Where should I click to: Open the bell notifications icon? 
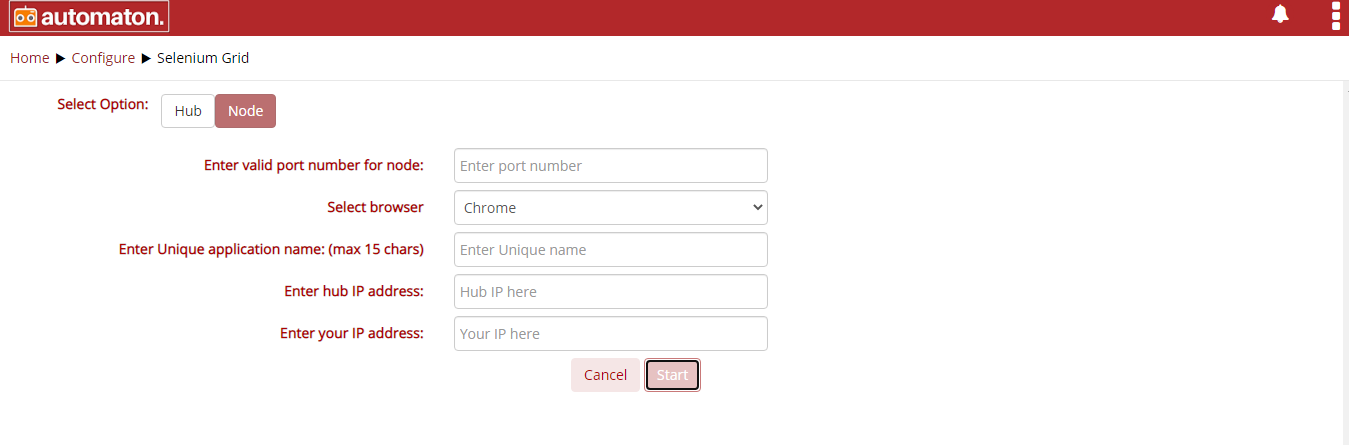1280,14
